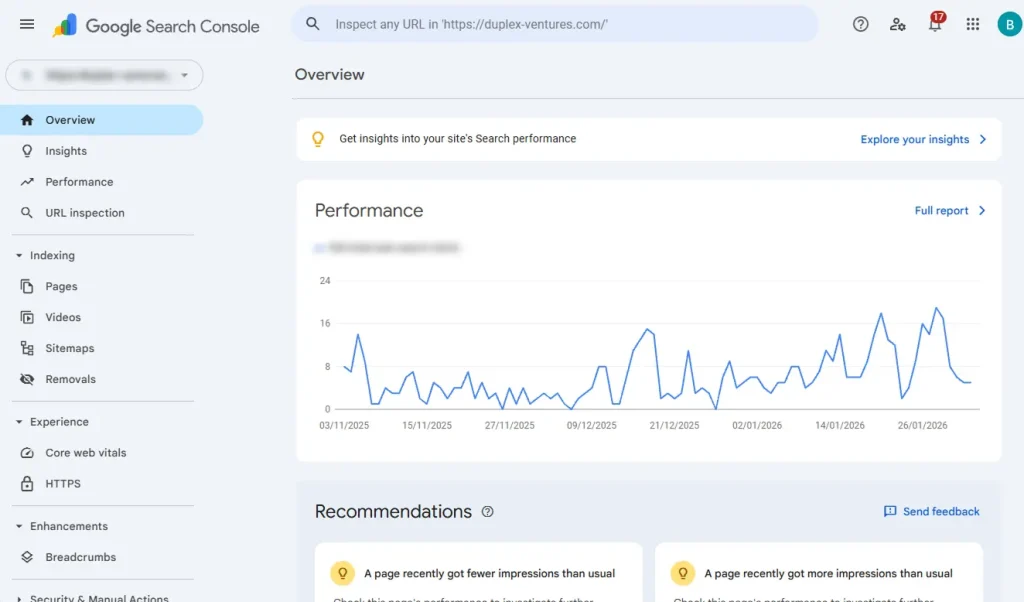Click the help question mark icon
The image size is (1024, 602).
coord(860,24)
